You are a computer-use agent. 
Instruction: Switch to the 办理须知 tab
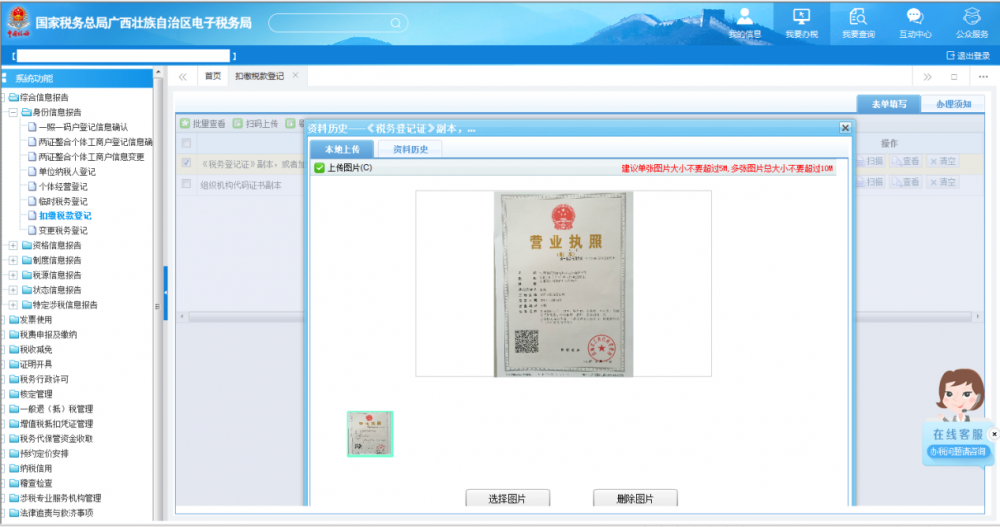[952, 104]
